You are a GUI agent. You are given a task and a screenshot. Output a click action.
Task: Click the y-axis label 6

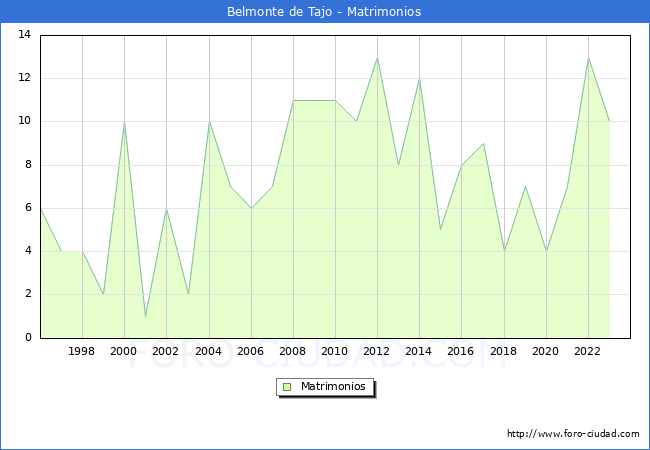(x=28, y=208)
